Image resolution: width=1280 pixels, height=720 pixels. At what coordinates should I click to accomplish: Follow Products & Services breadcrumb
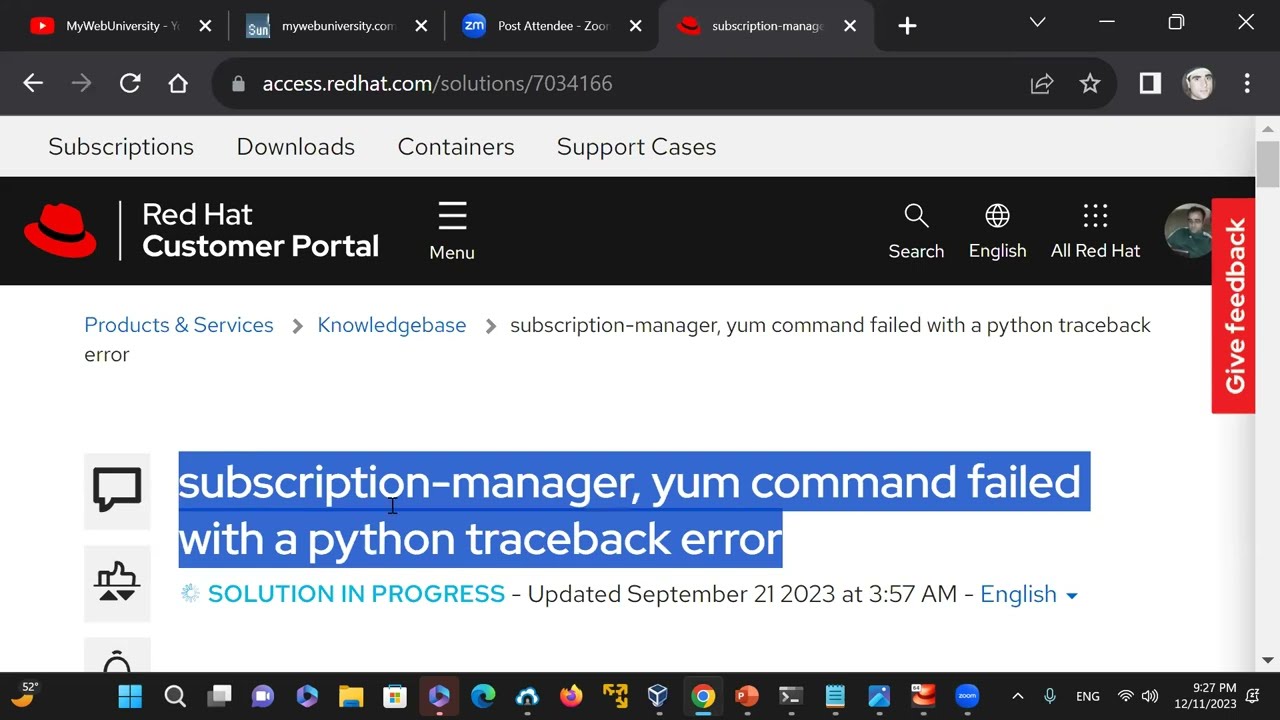tap(179, 325)
